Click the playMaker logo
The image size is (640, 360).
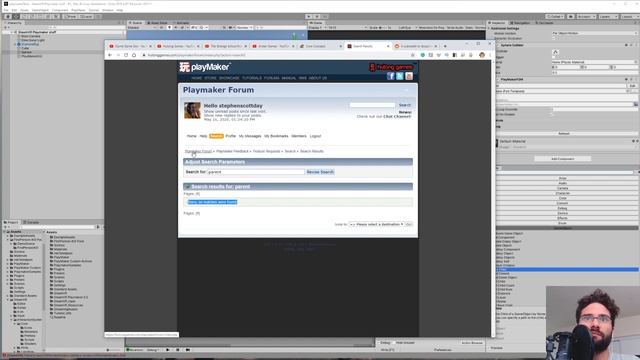coord(205,67)
